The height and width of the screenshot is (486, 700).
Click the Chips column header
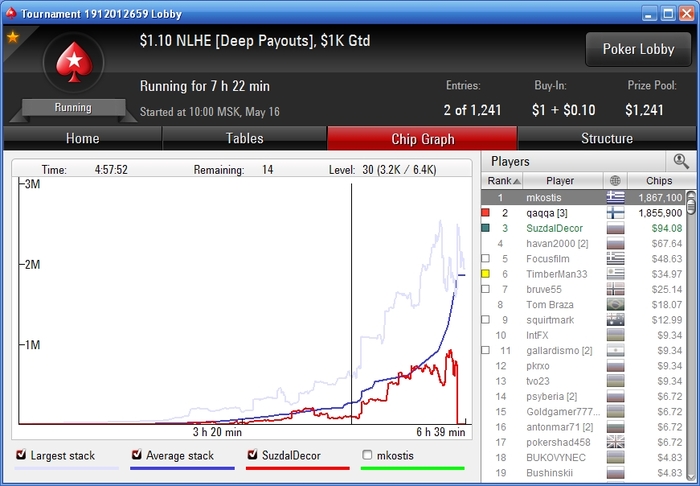pos(659,181)
